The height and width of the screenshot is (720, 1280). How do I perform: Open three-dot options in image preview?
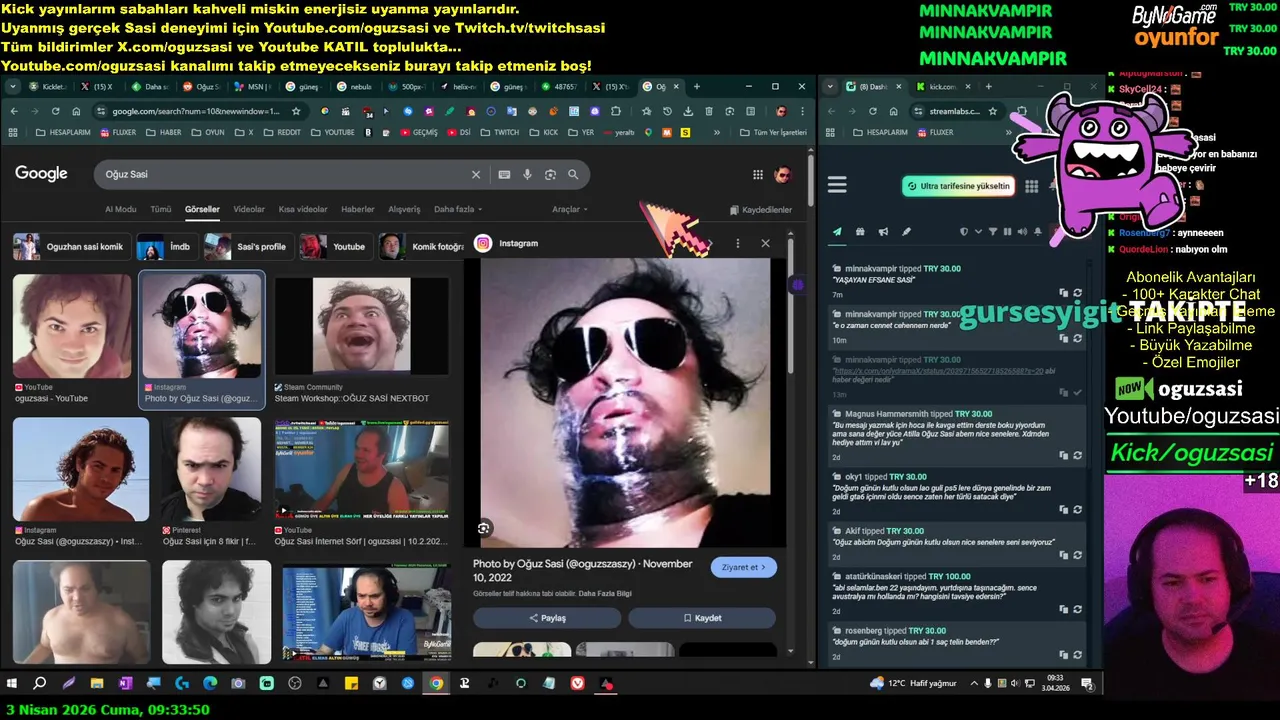point(738,243)
